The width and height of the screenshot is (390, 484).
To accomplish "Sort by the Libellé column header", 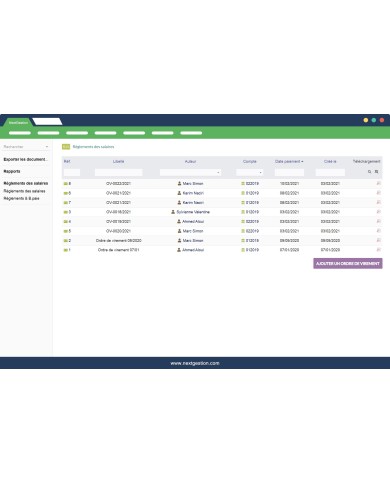I will (118, 161).
